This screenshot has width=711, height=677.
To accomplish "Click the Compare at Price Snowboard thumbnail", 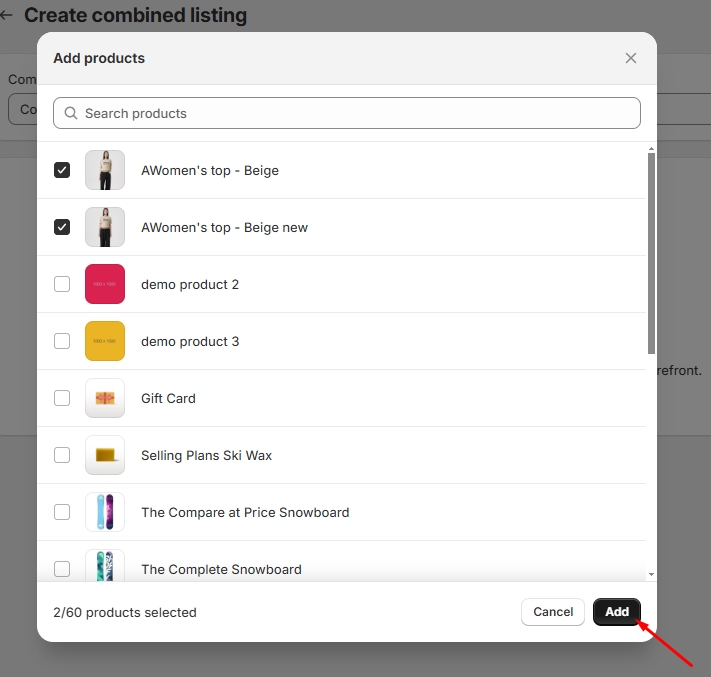I will pyautogui.click(x=105, y=512).
